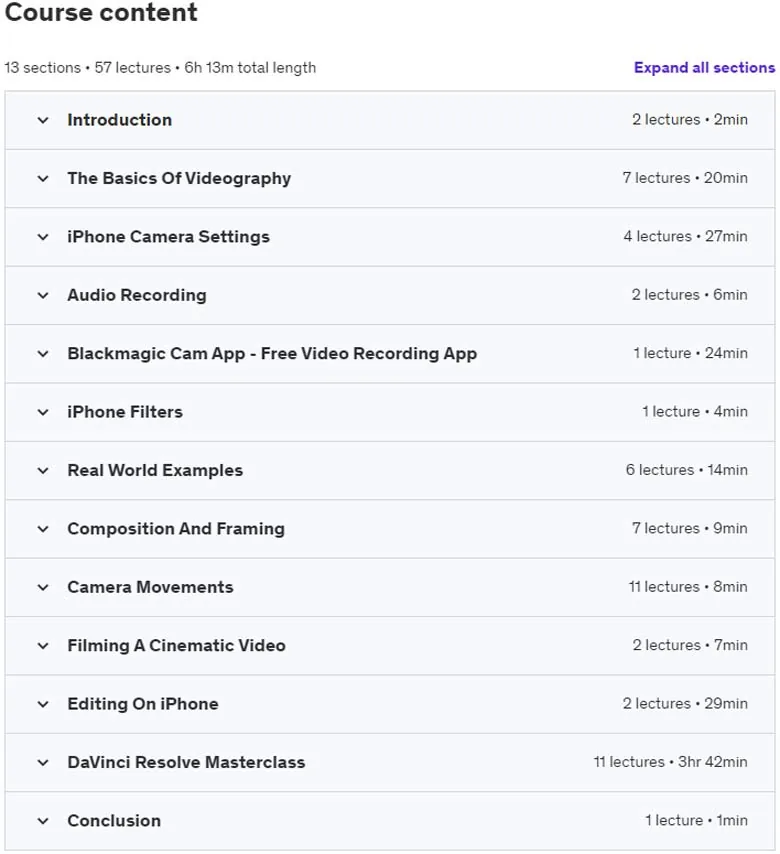Select the Filming A Cinematic Video title
Viewport: 780px width, 854px height.
pyautogui.click(x=176, y=645)
